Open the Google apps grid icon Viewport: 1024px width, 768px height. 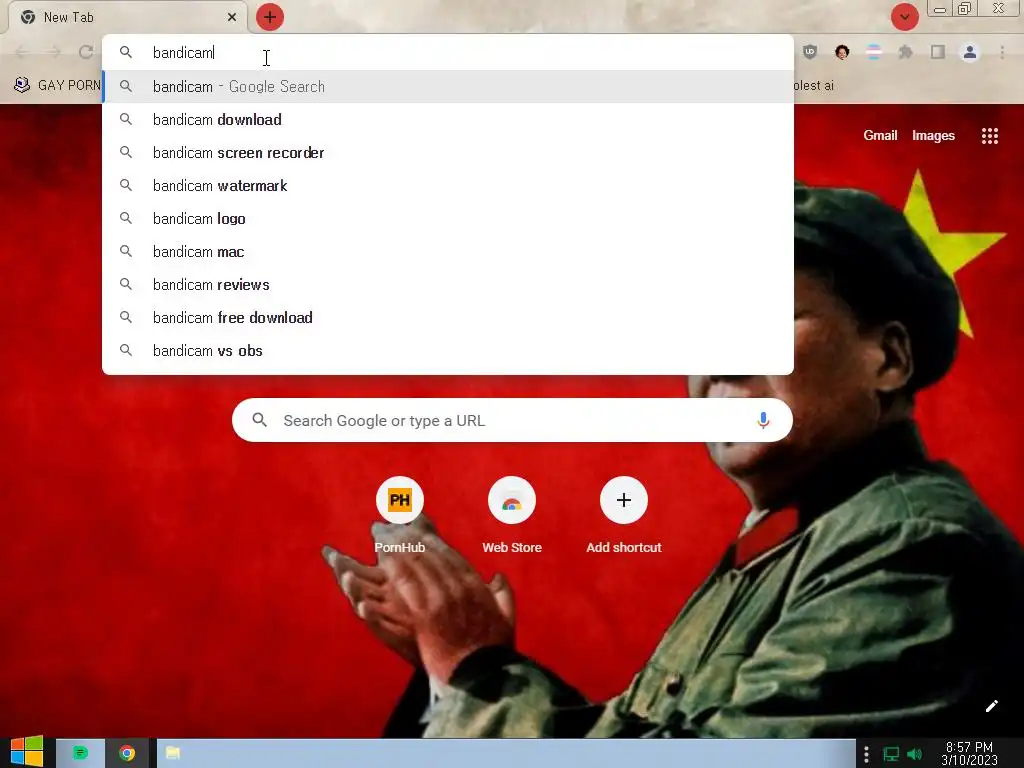(x=989, y=136)
